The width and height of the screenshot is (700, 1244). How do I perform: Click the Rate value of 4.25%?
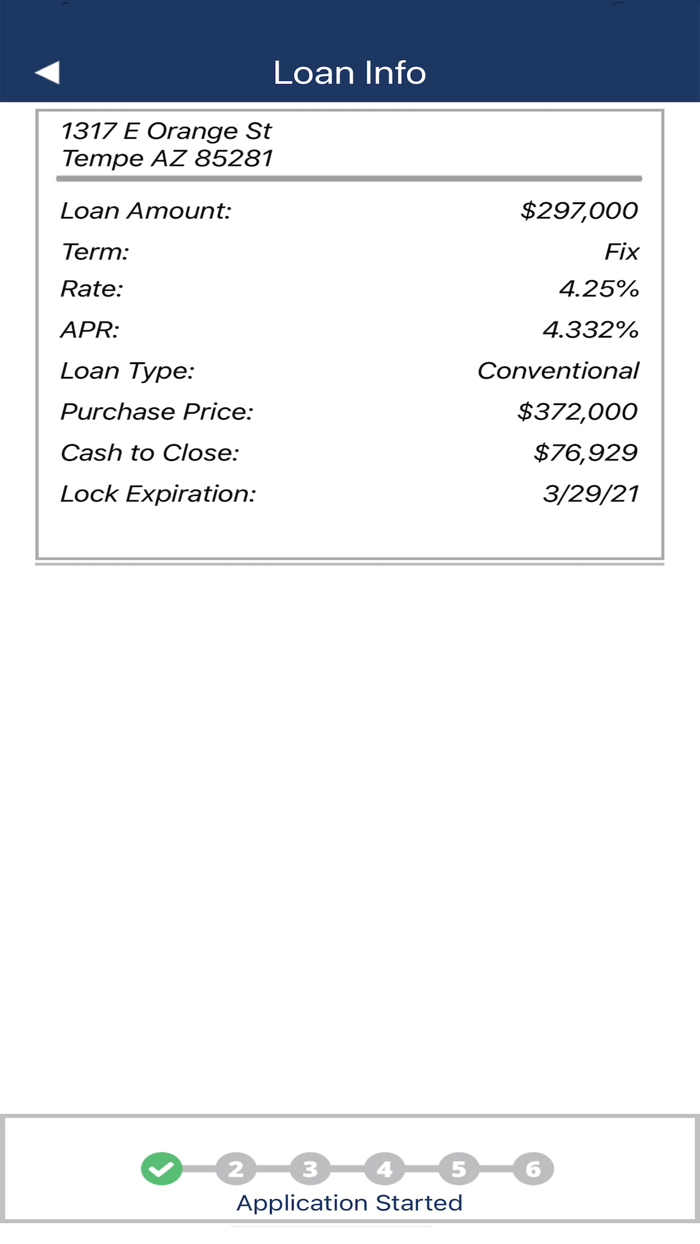click(x=598, y=289)
